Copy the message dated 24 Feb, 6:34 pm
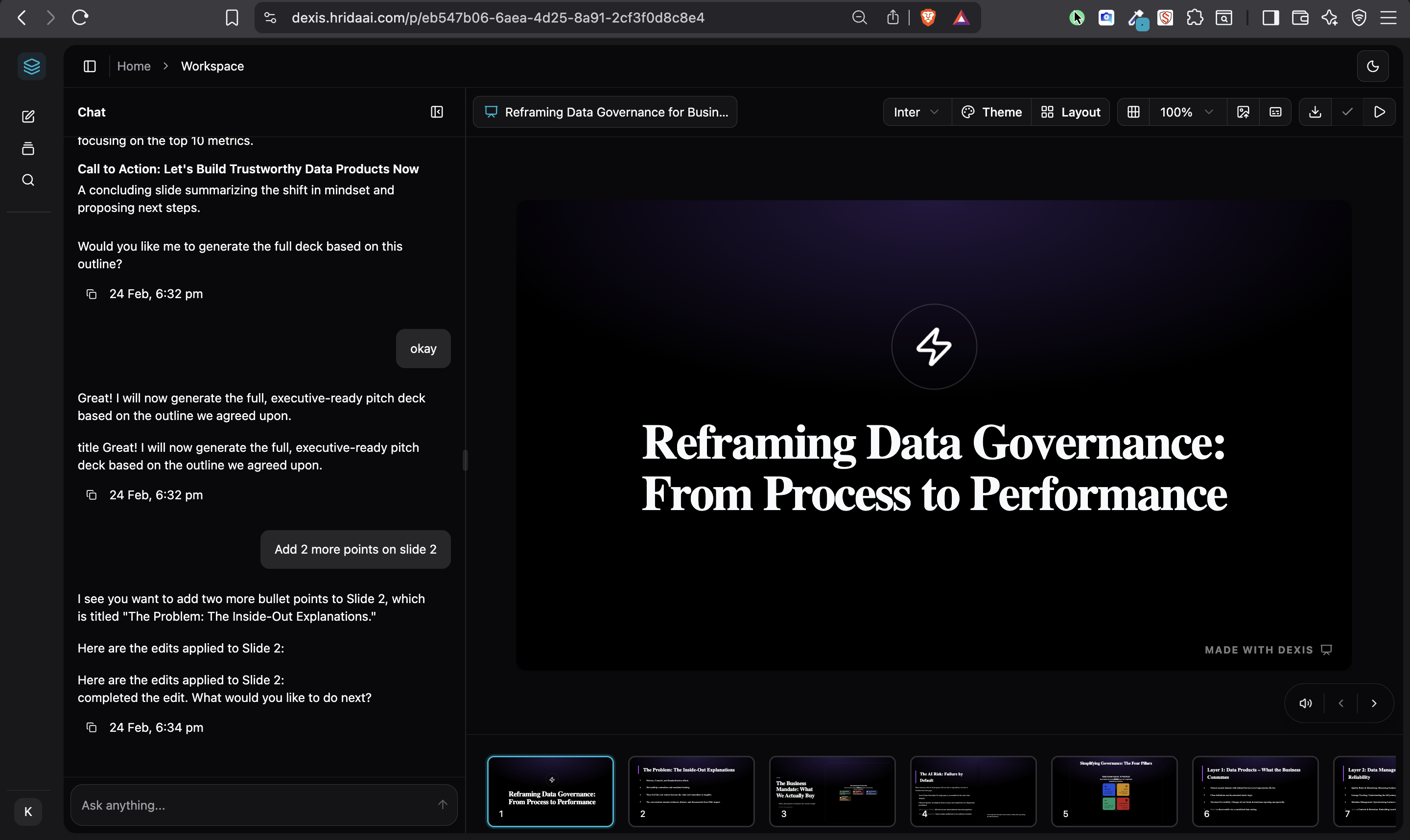The height and width of the screenshot is (840, 1410). pos(91,727)
